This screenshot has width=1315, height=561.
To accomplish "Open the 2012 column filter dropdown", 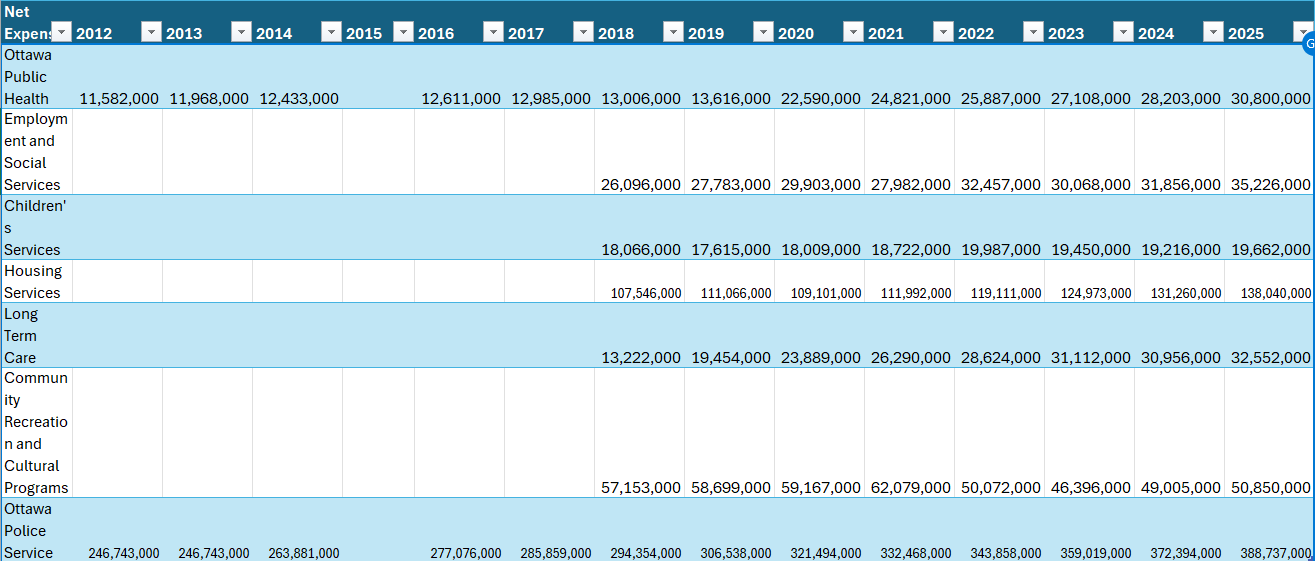I will pyautogui.click(x=151, y=33).
